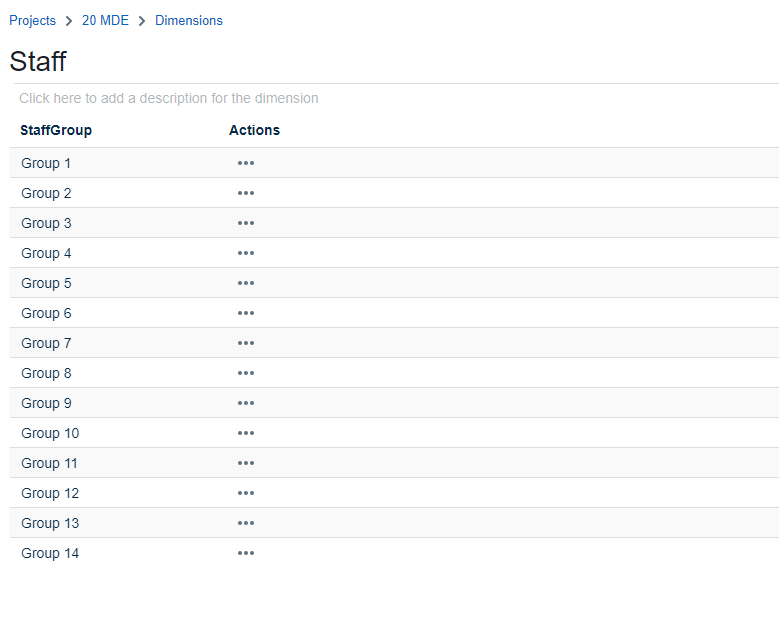
Task: Expand the actions dropdown for Group 2
Action: tap(246, 193)
